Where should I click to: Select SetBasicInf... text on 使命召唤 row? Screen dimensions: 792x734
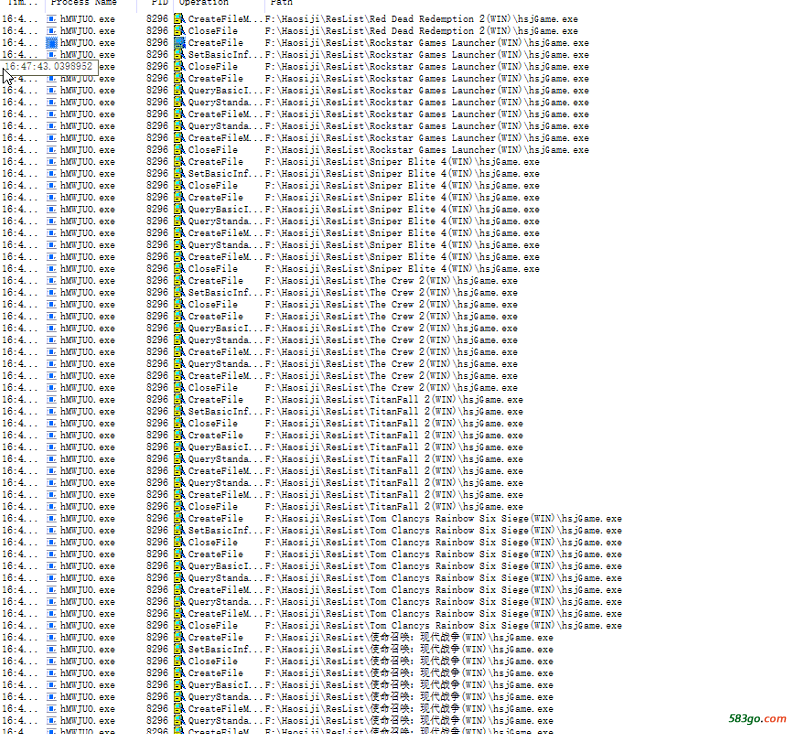(225, 649)
